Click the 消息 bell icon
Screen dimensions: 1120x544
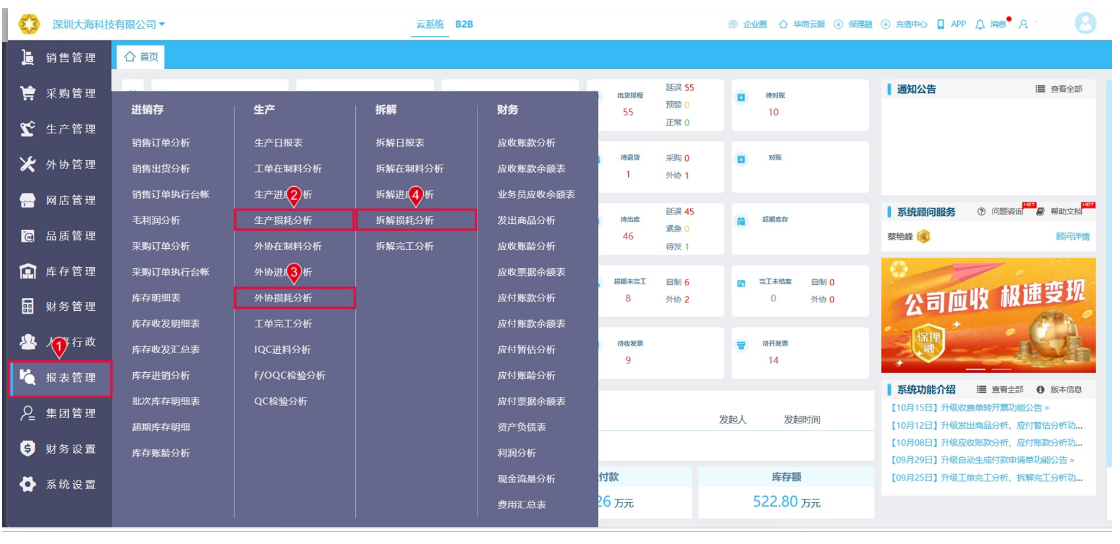980,24
